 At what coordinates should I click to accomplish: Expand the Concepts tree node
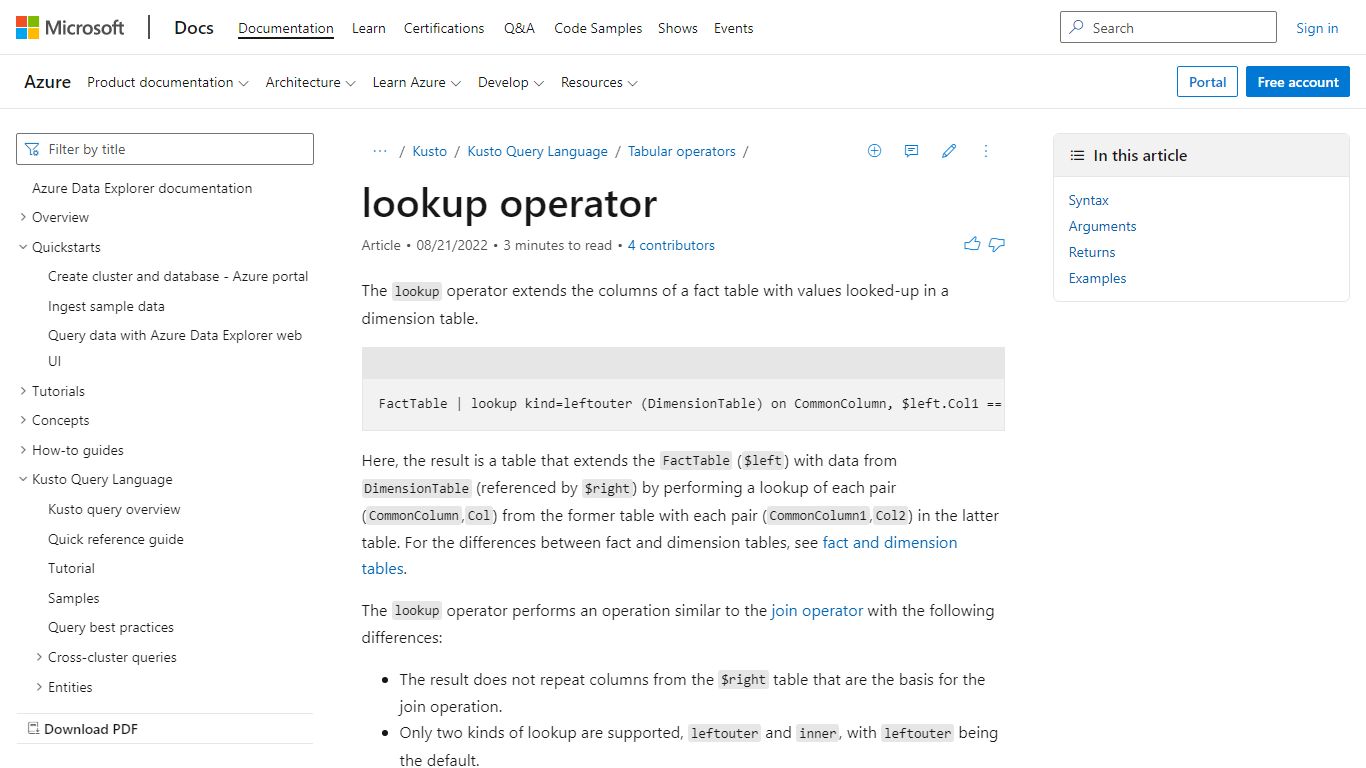(x=23, y=420)
